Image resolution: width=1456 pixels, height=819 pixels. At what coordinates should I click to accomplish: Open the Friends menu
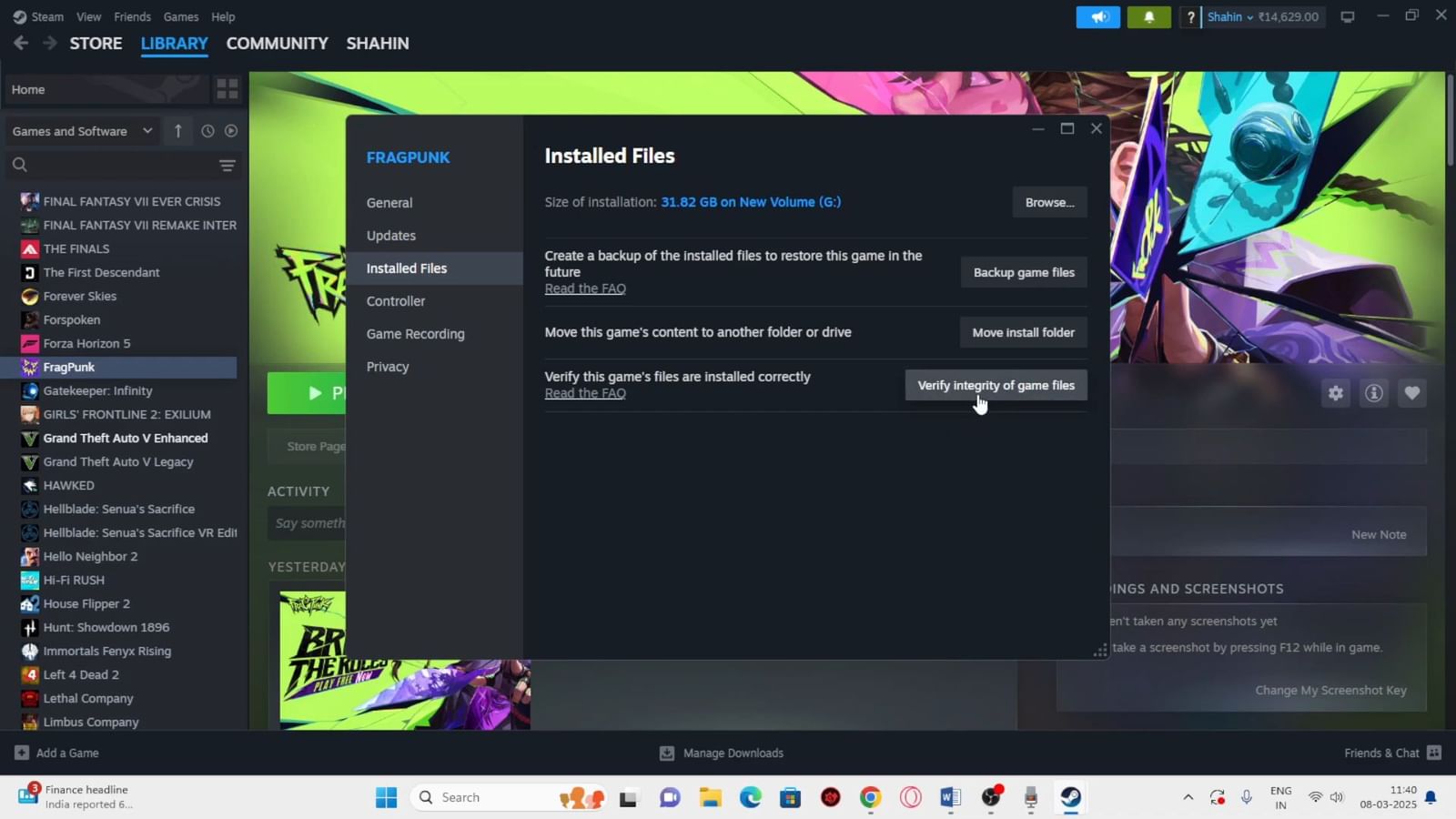pyautogui.click(x=132, y=16)
